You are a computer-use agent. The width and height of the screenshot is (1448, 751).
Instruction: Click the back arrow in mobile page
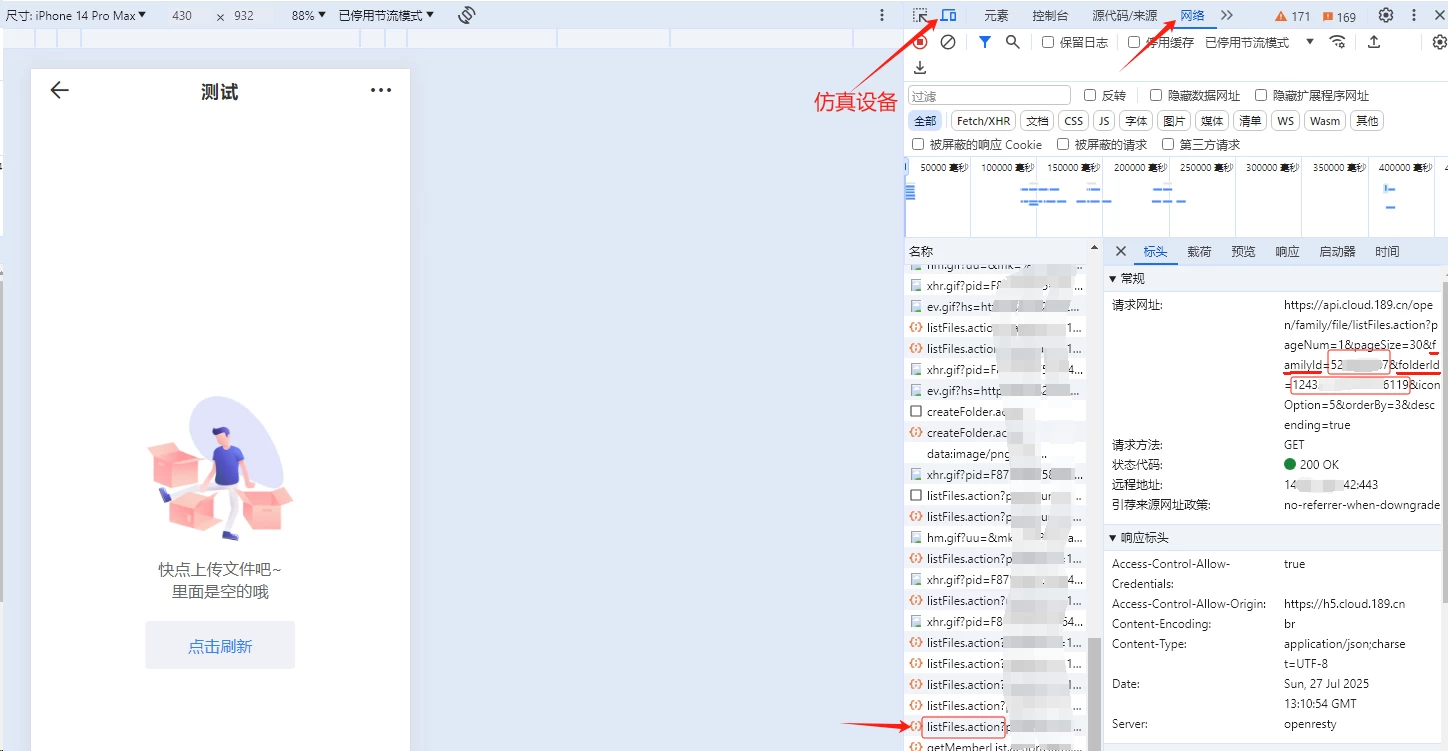tap(60, 90)
